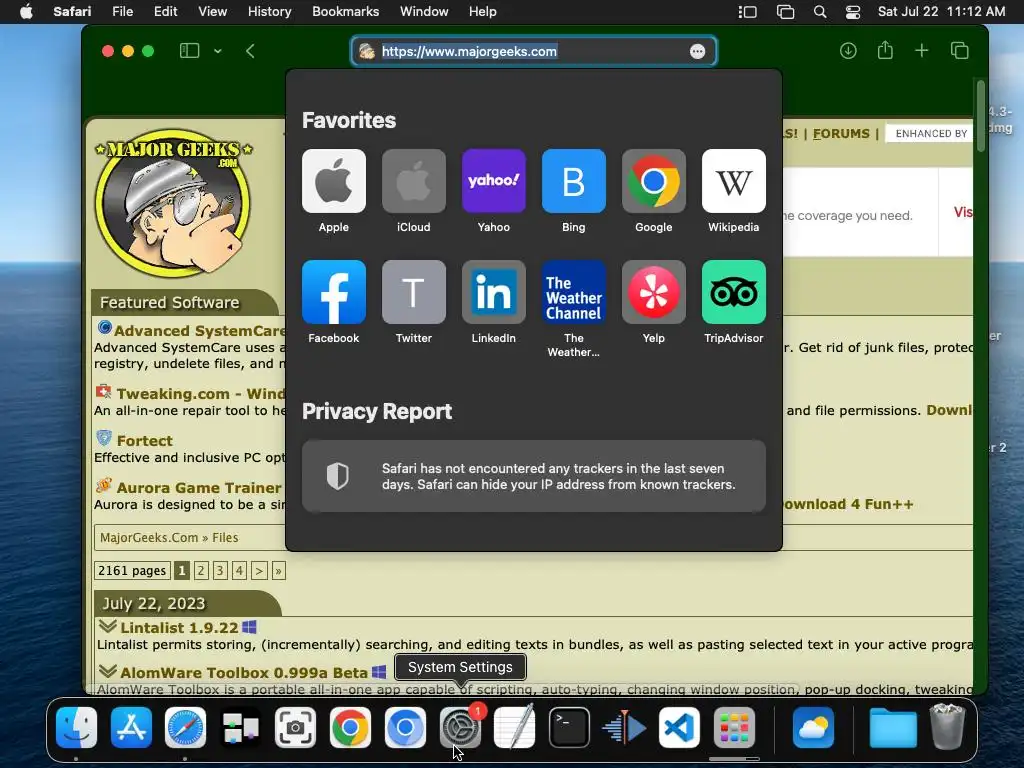Open the Trash from the Dock

point(947,726)
